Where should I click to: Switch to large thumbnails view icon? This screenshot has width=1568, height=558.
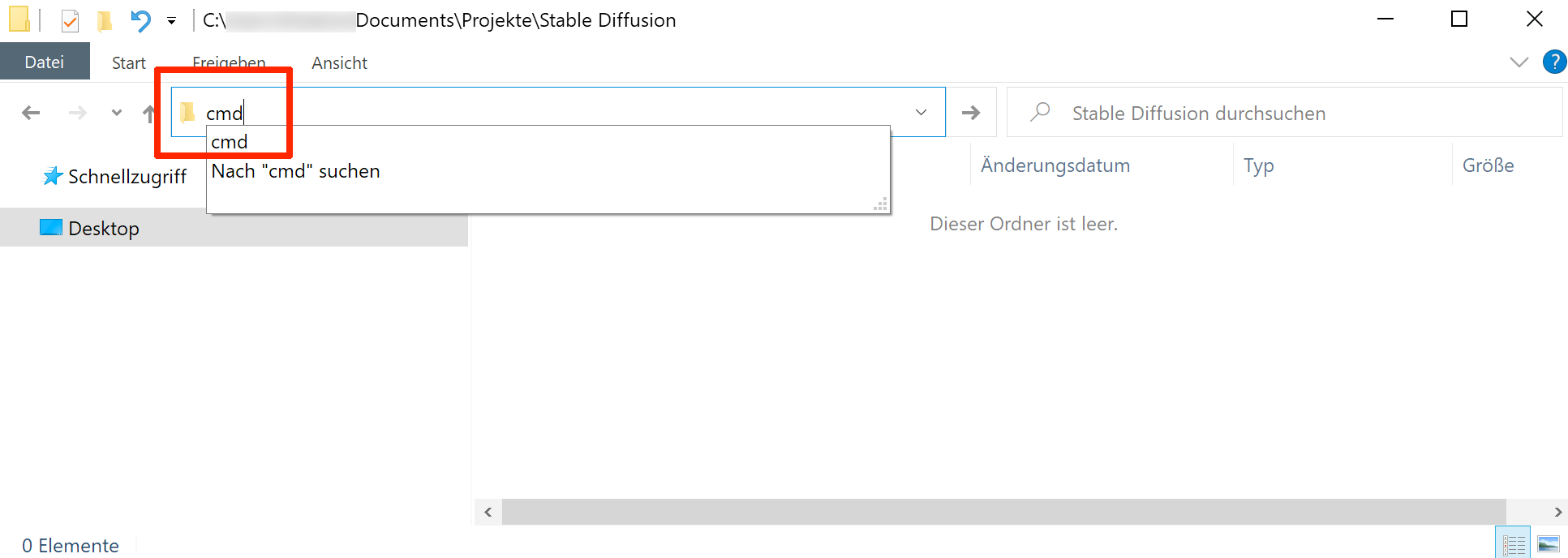[x=1549, y=543]
